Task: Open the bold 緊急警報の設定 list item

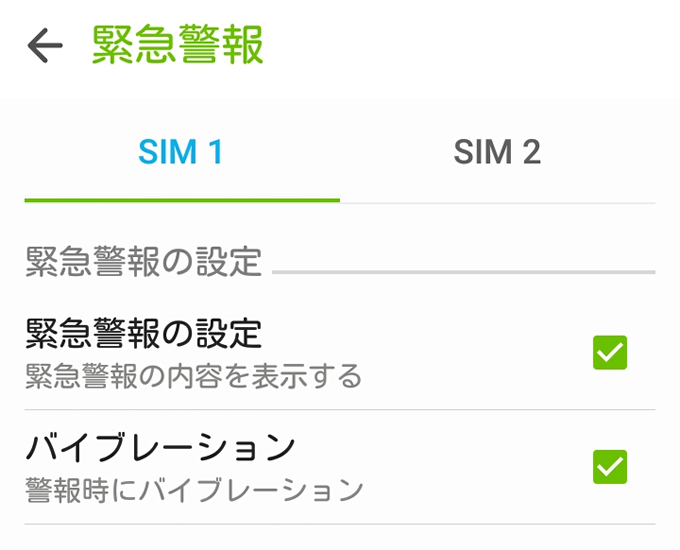Action: pos(340,352)
